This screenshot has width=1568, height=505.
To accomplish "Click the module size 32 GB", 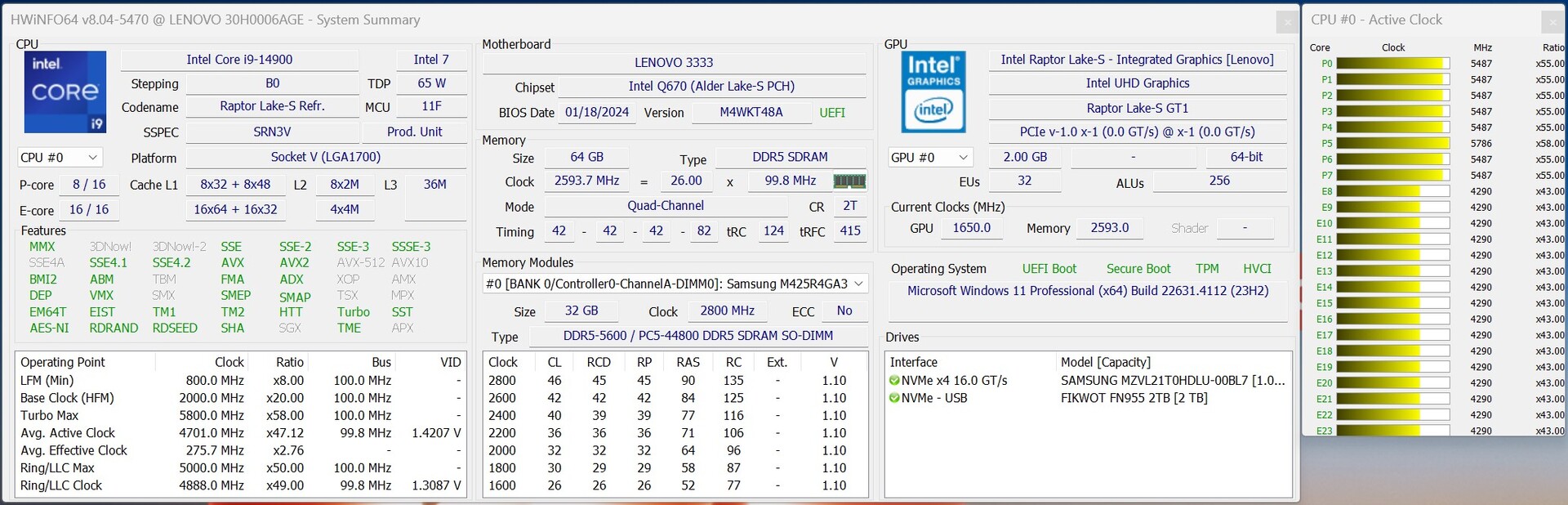I will click(x=582, y=311).
